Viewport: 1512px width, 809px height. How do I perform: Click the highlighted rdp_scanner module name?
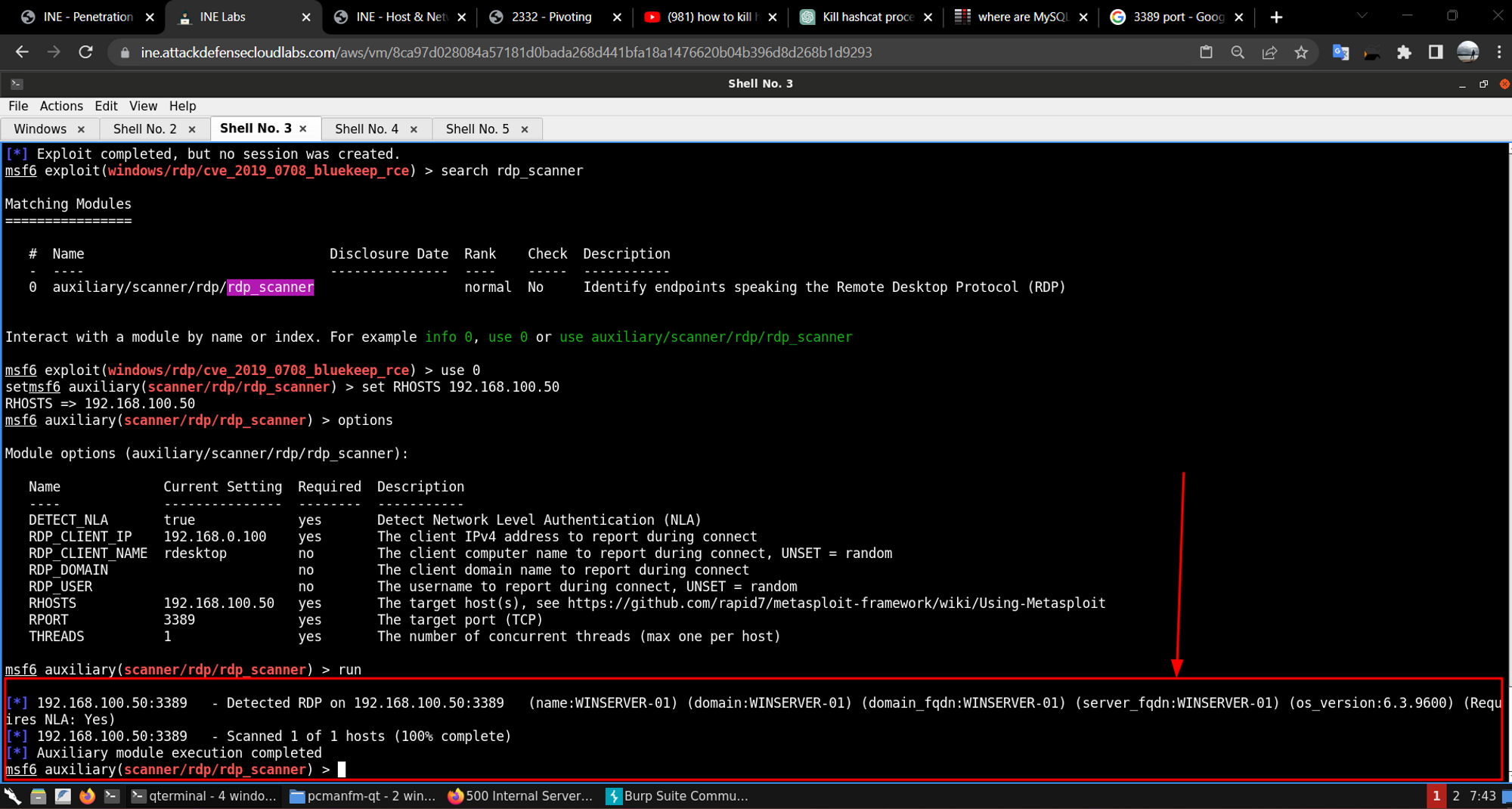point(270,287)
